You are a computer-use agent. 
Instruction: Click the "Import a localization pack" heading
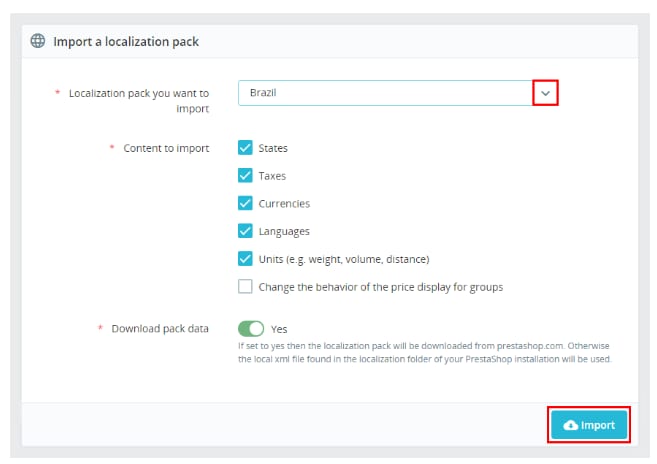(125, 41)
